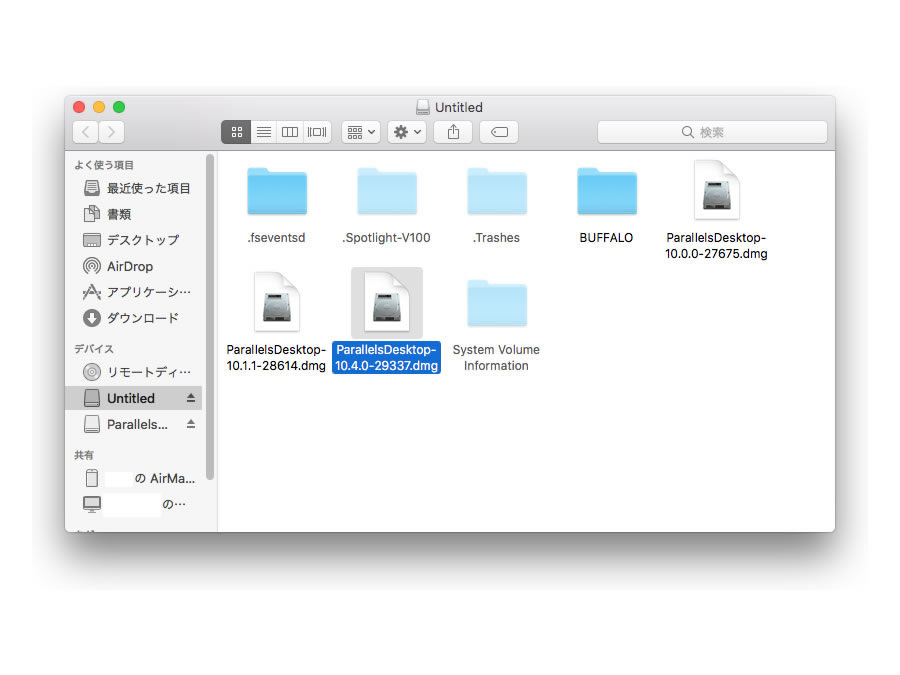
Task: Go back with the left arrow
Action: tap(86, 132)
